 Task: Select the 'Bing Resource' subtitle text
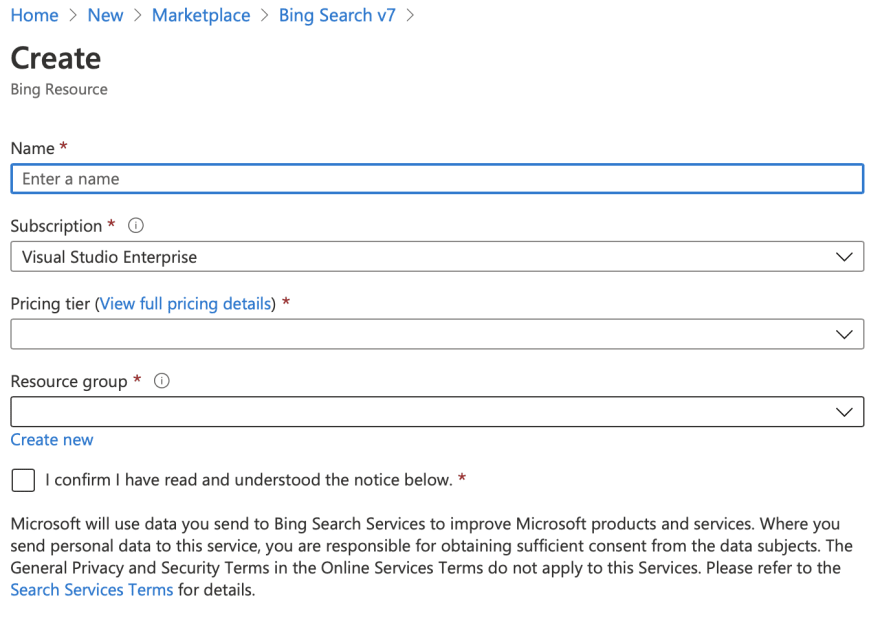(59, 89)
